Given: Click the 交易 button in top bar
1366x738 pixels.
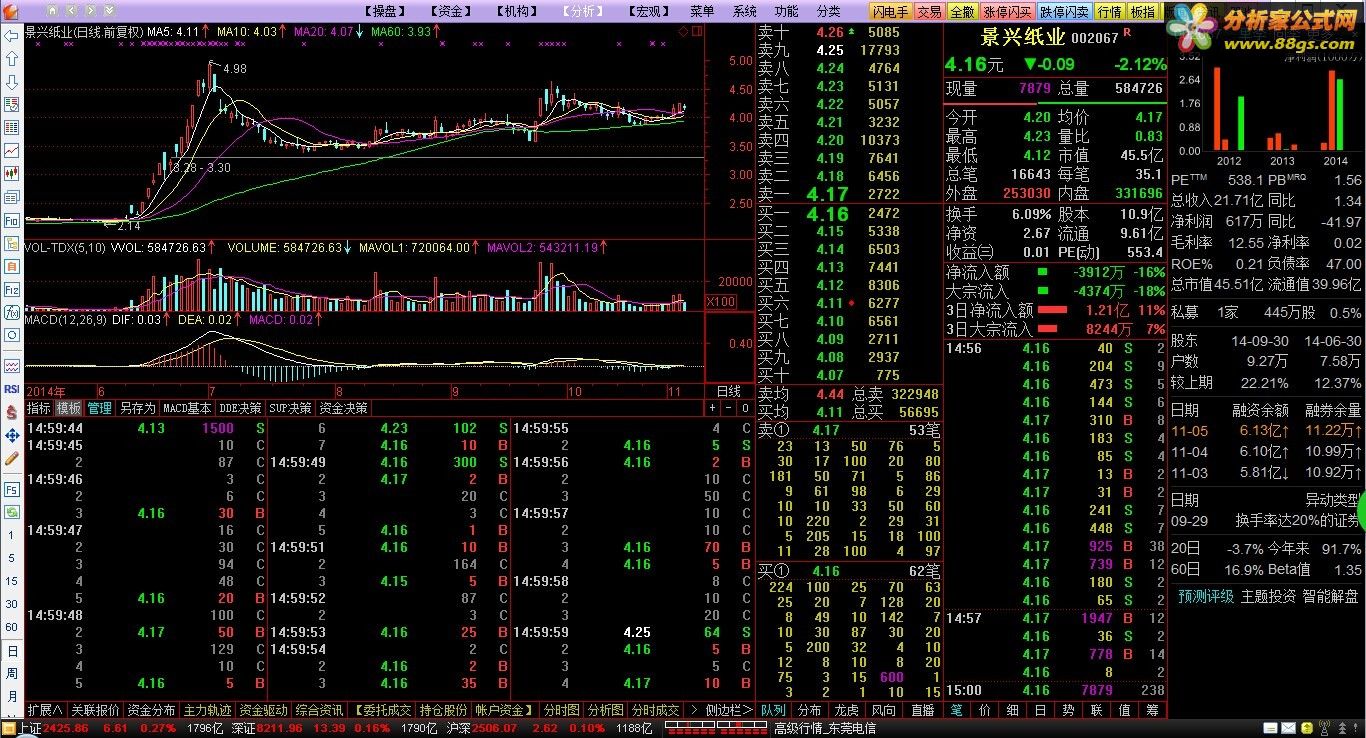Looking at the screenshot, I should pyautogui.click(x=929, y=11).
